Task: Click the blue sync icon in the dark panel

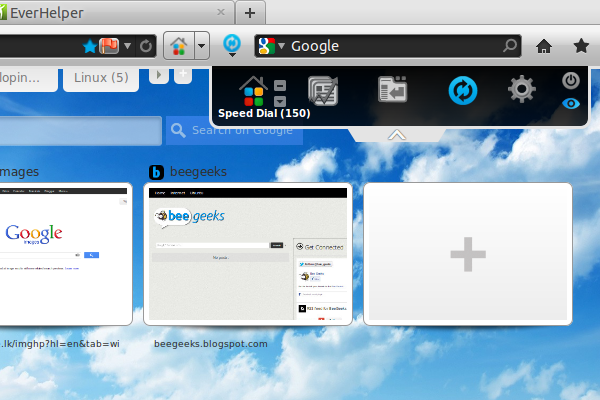Action: [463, 91]
